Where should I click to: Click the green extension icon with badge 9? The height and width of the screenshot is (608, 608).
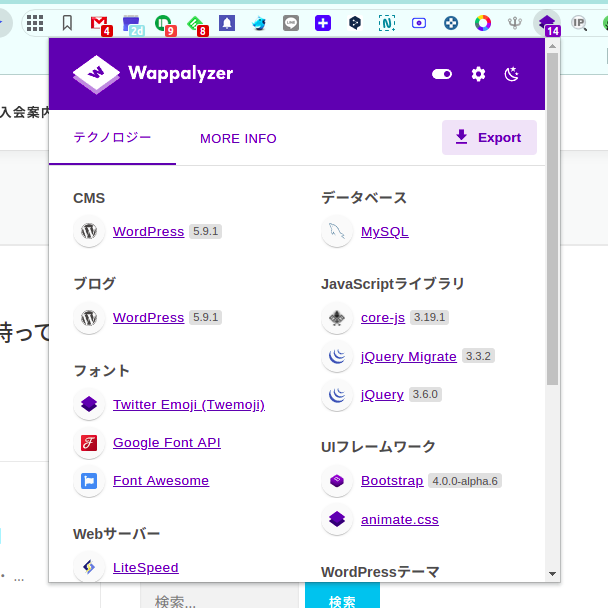pyautogui.click(x=165, y=25)
